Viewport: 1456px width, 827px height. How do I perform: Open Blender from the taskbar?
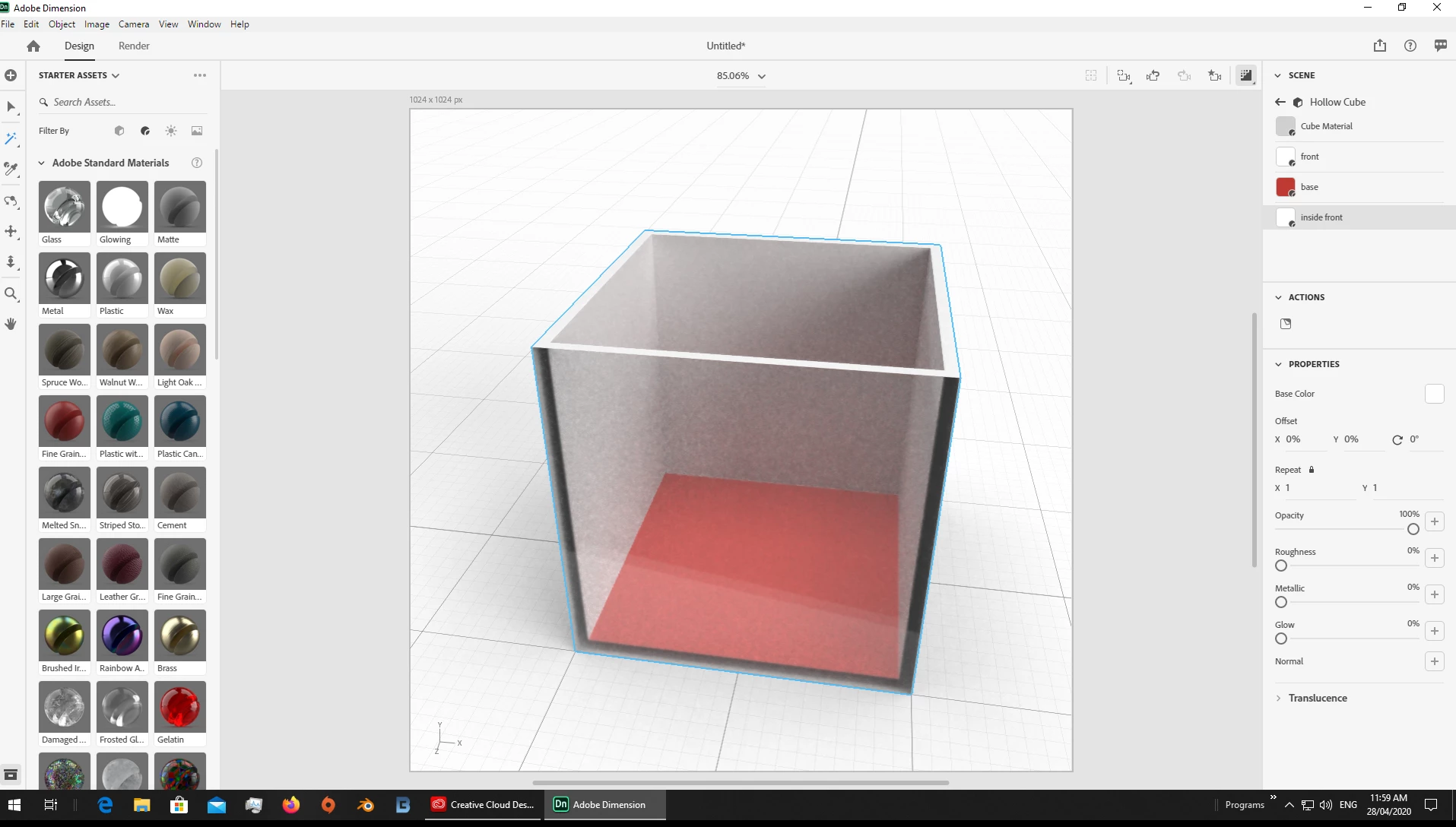coord(366,805)
